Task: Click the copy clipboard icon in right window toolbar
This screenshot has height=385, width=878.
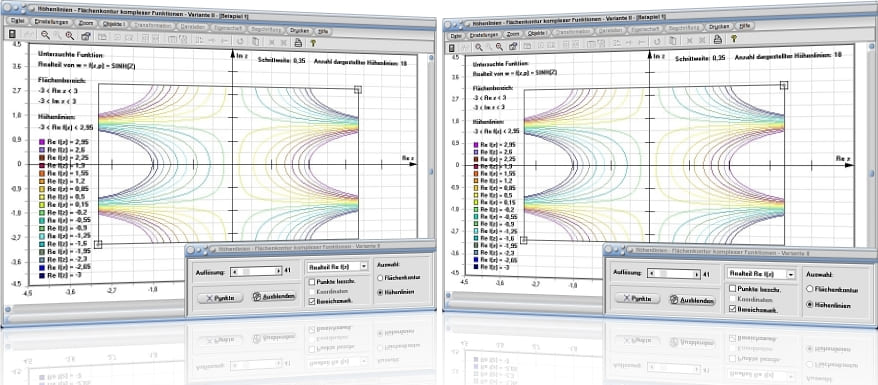Action: point(672,40)
